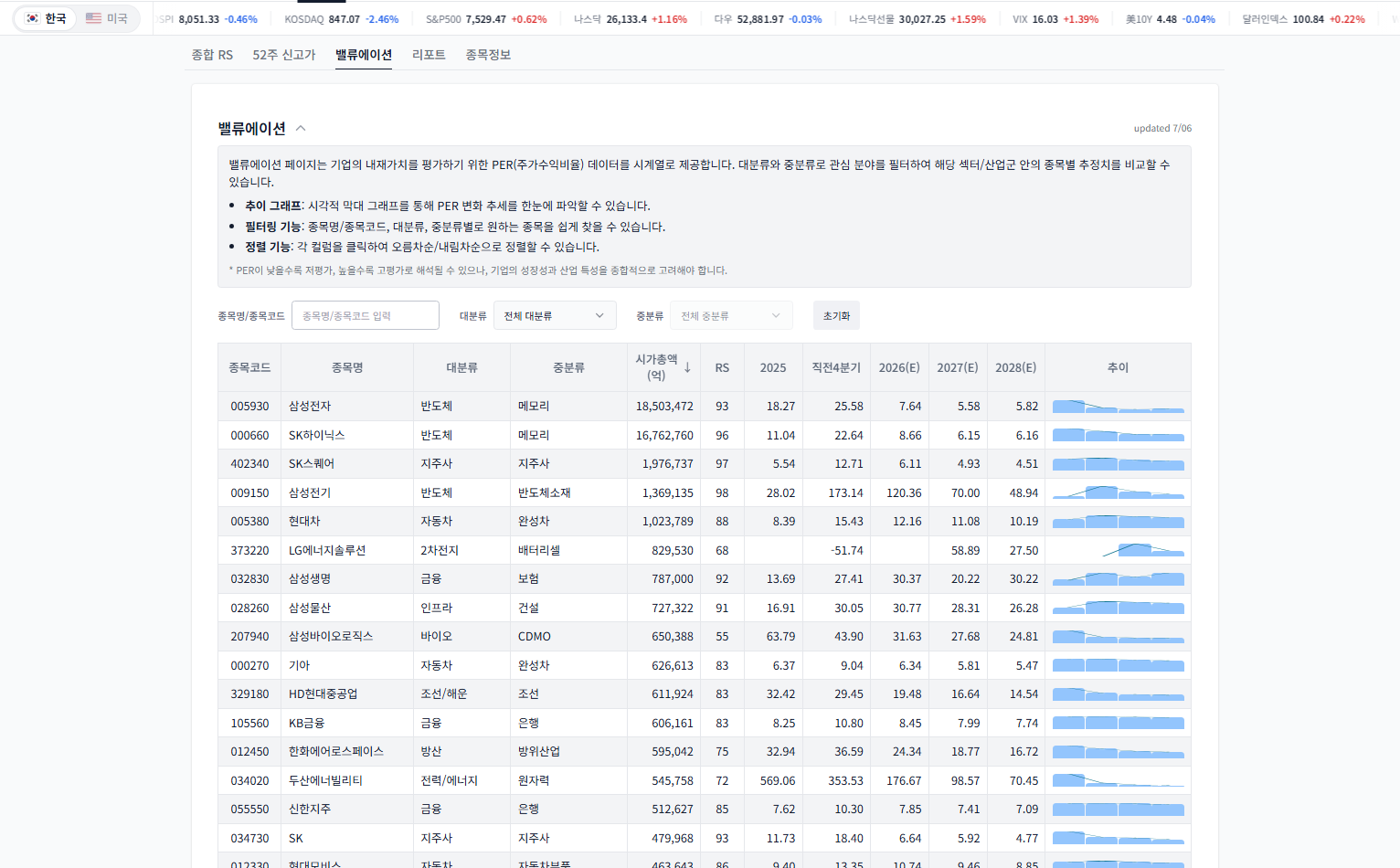Screen dimensions: 1400x868
Task: Select the 한화에어로스페이스 stock name
Action: pyautogui.click(x=336, y=752)
